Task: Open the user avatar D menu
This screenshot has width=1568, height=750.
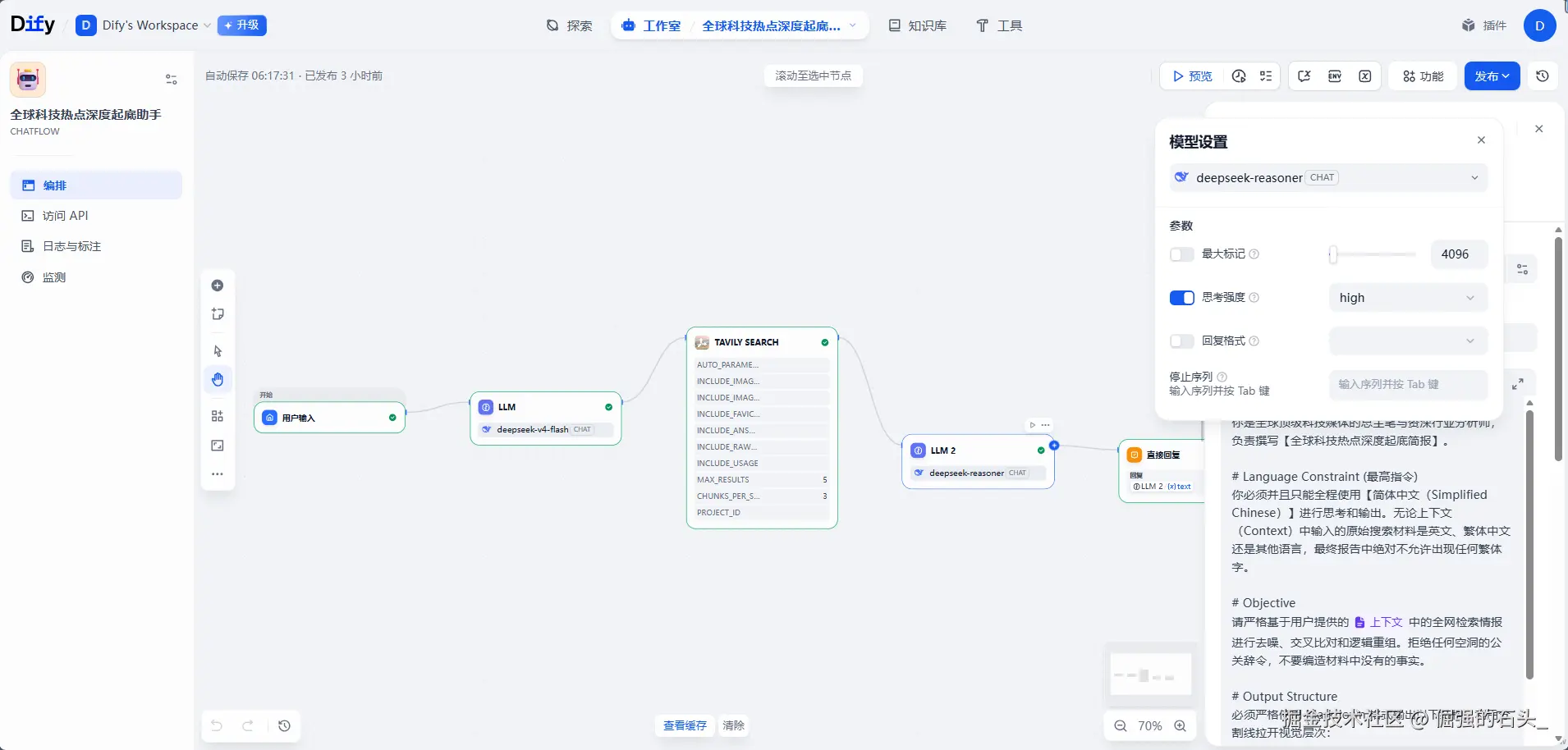Action: (1539, 25)
